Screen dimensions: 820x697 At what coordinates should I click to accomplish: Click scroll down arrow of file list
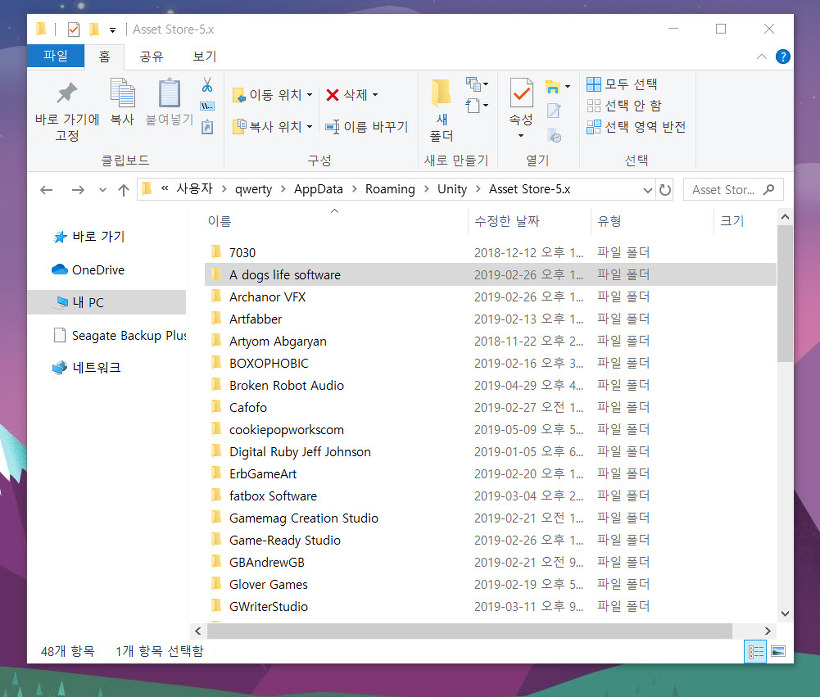784,613
